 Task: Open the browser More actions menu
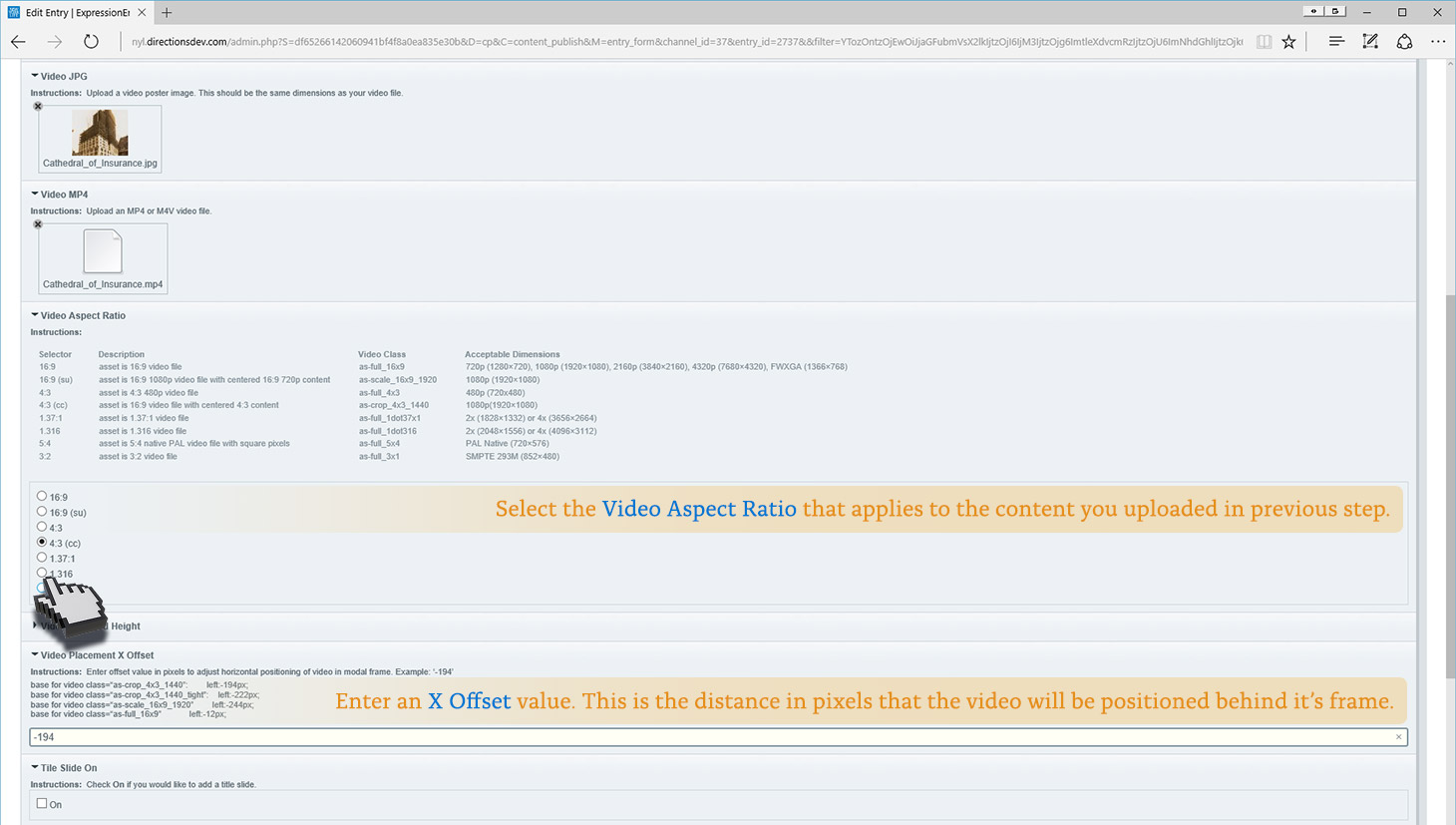[x=1437, y=42]
